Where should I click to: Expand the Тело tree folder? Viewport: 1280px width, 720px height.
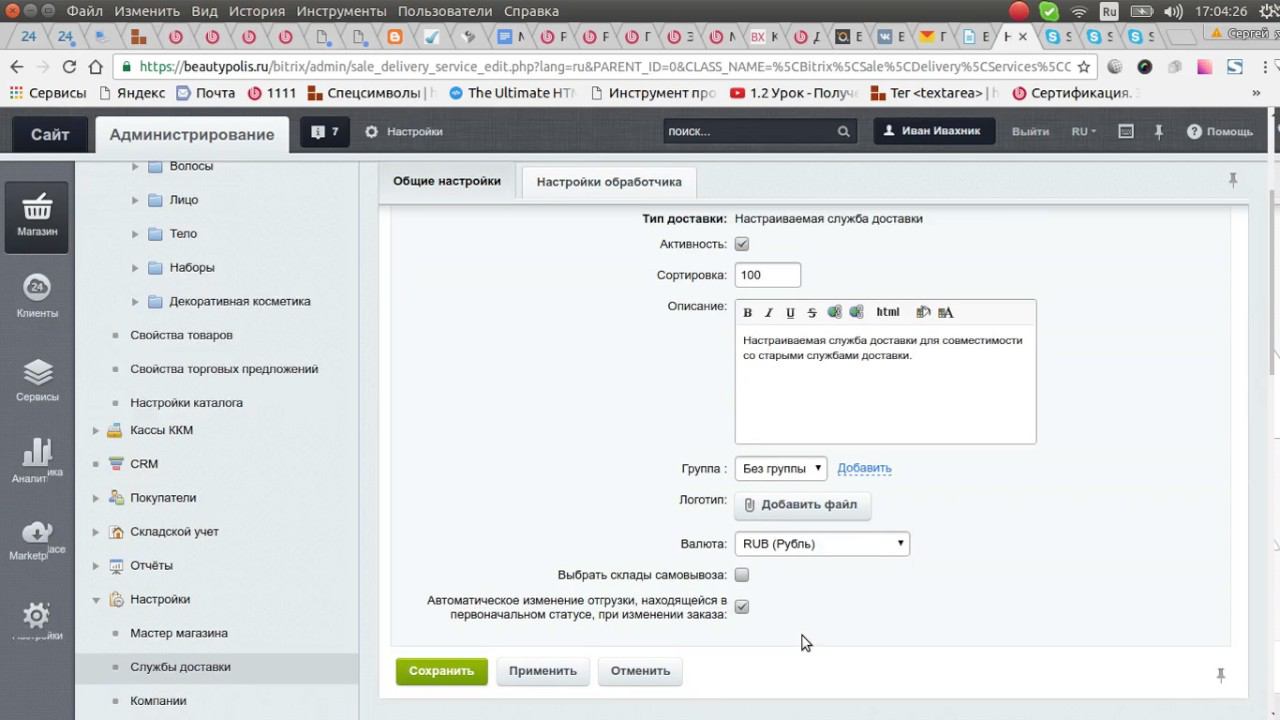[x=135, y=234]
